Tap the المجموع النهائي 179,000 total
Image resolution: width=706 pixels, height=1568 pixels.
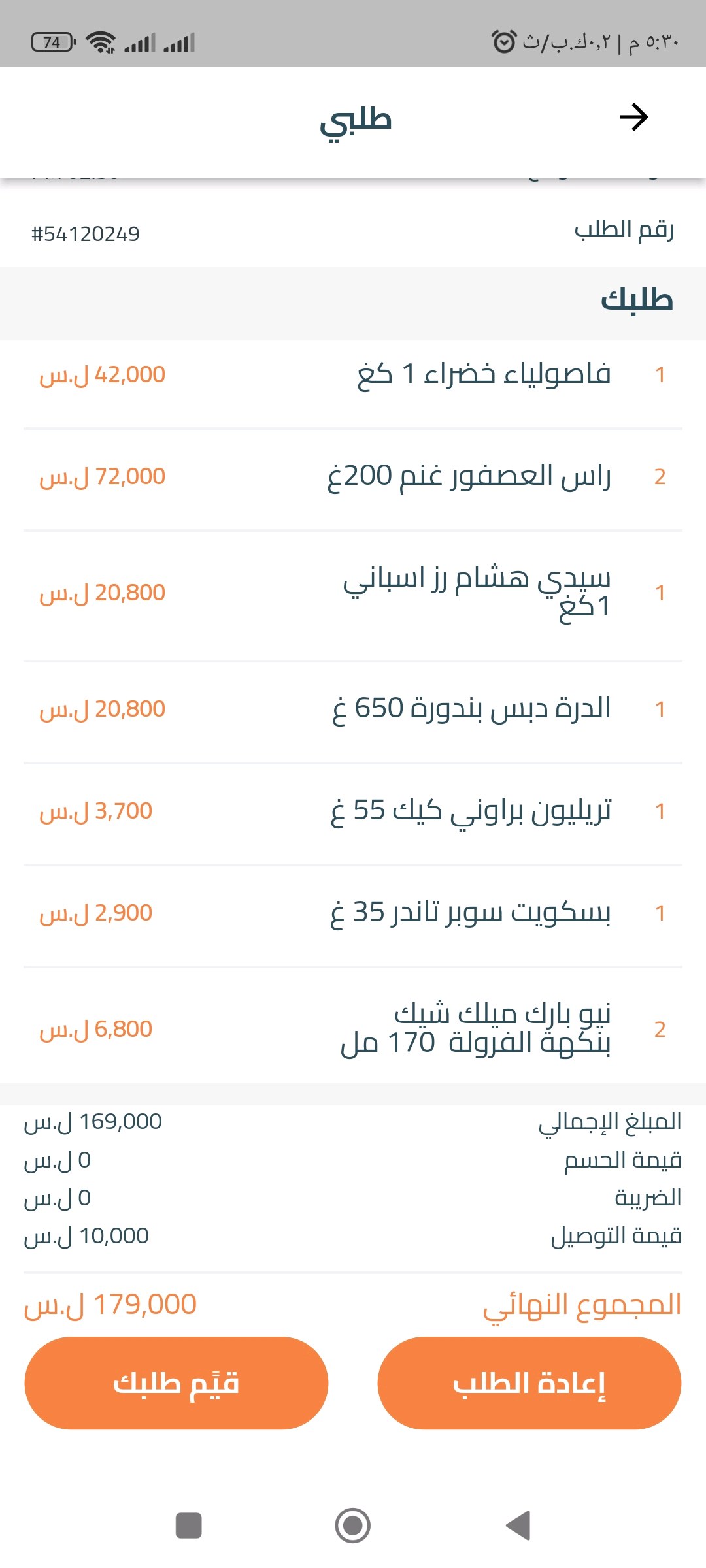click(x=110, y=1305)
